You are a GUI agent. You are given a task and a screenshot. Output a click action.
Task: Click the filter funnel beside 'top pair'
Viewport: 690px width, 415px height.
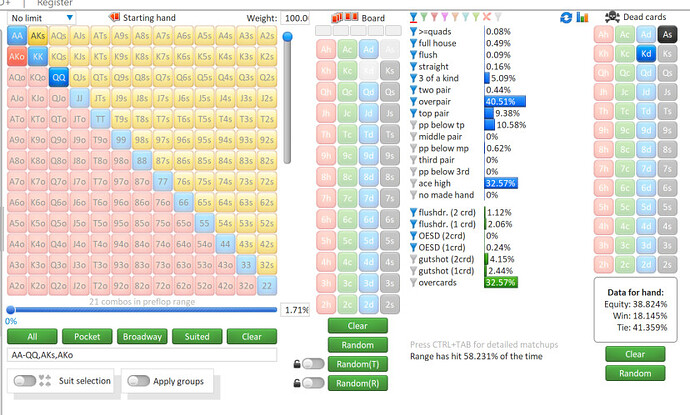pos(416,113)
